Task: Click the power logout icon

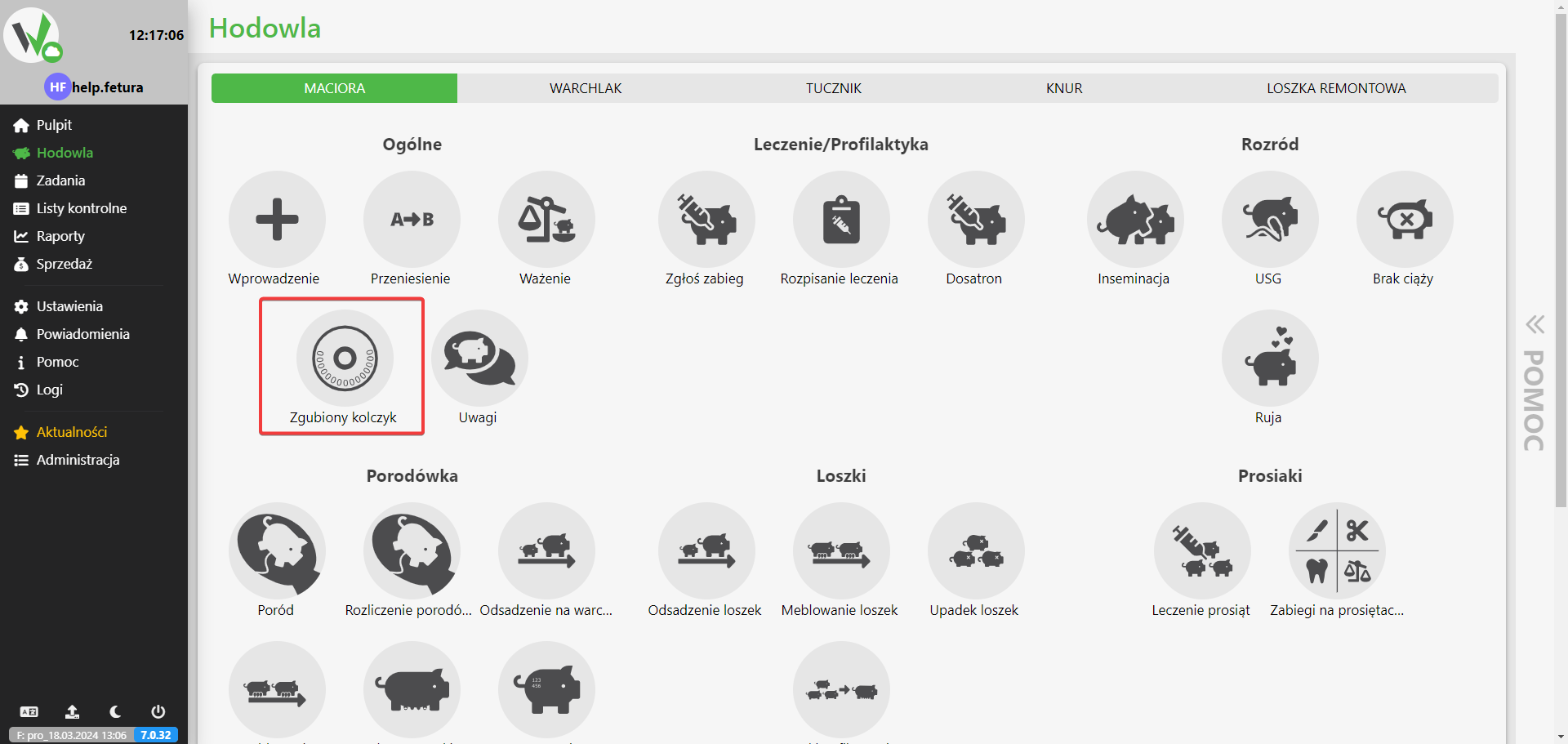Action: point(158,711)
